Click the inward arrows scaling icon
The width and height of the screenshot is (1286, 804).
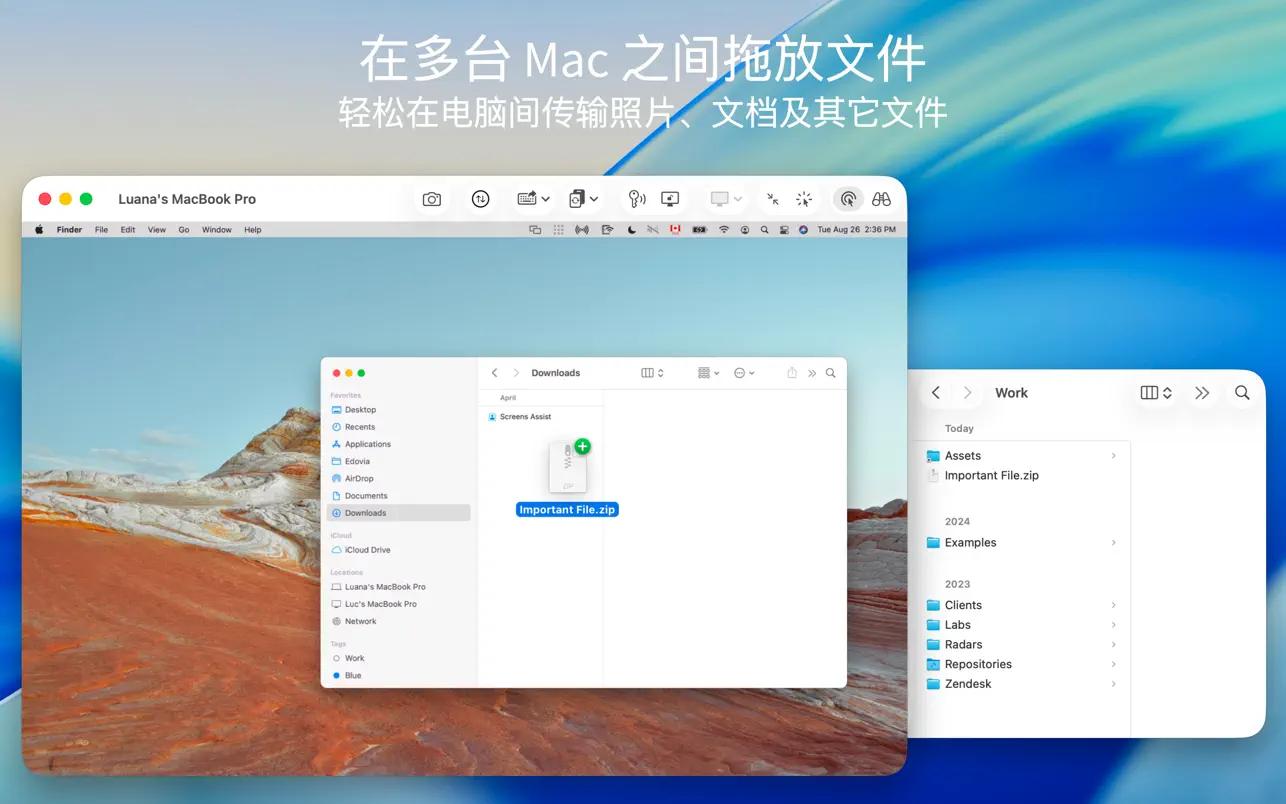point(773,199)
